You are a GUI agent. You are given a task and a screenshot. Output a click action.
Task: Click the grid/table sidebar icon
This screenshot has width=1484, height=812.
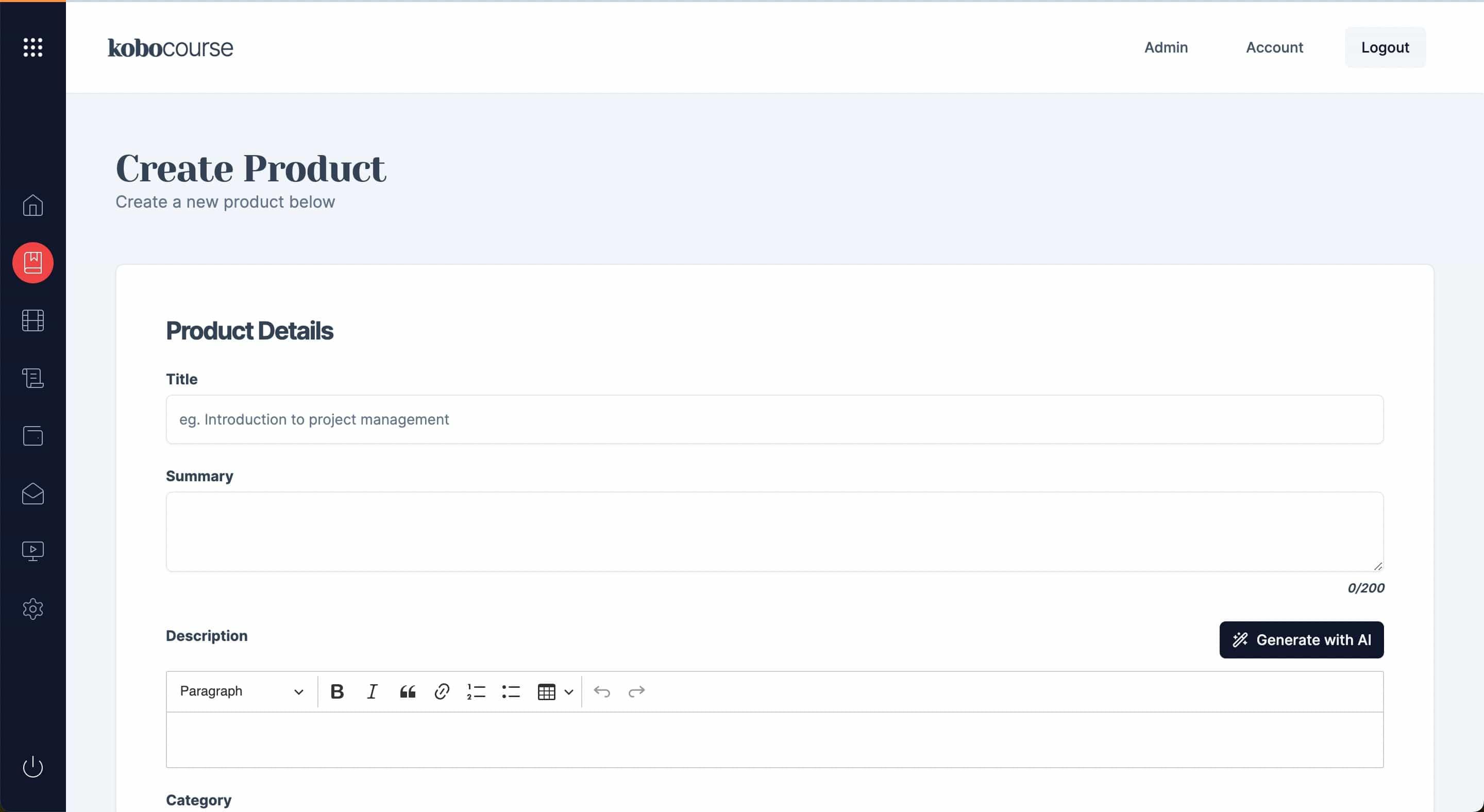33,320
